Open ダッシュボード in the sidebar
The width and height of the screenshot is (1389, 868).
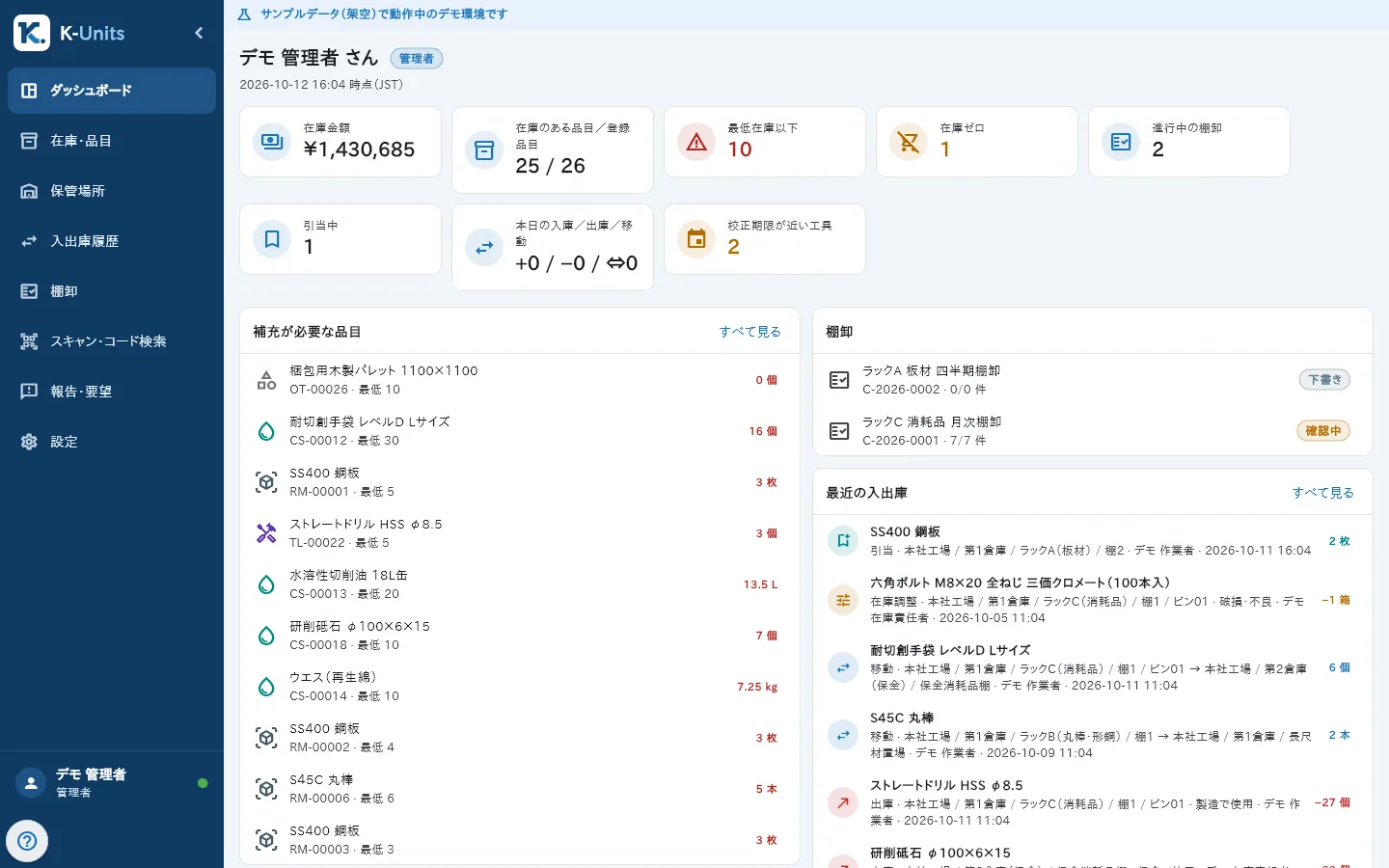(112, 91)
